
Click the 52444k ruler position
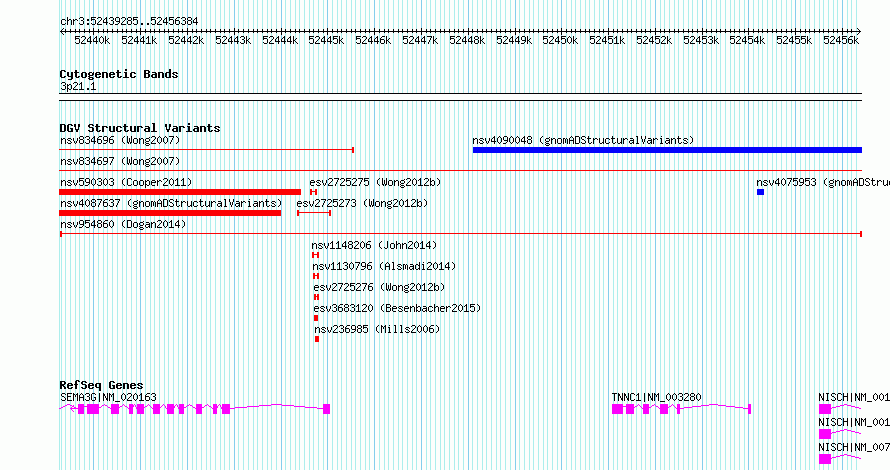point(280,40)
